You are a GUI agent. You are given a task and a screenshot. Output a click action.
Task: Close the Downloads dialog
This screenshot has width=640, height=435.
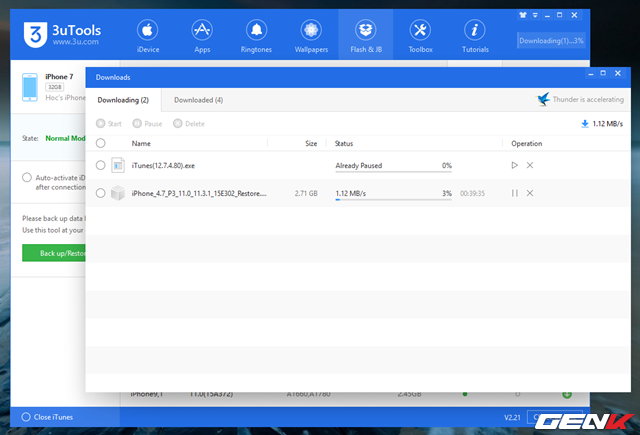[x=618, y=73]
